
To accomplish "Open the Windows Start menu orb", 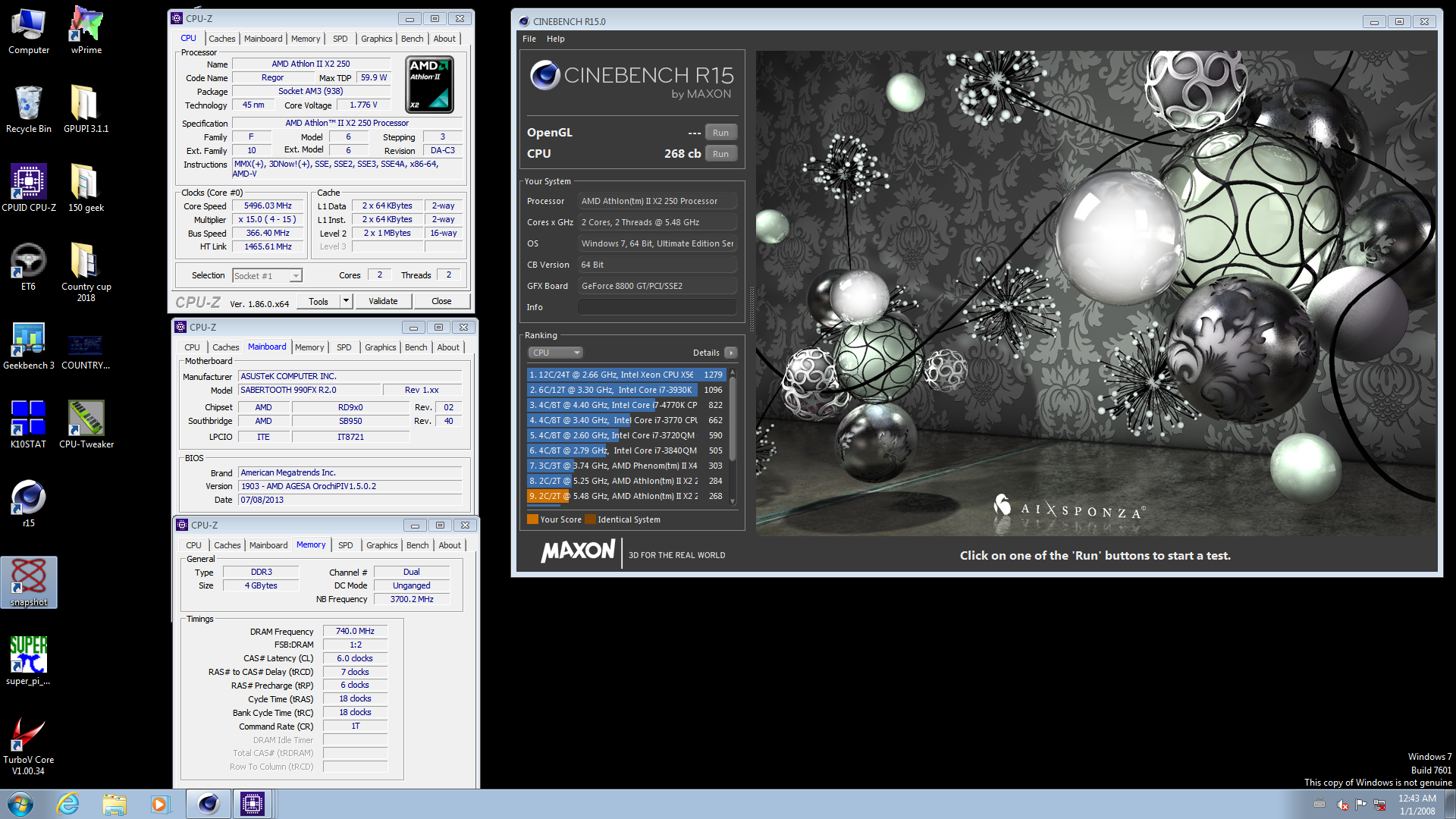I will [x=20, y=804].
